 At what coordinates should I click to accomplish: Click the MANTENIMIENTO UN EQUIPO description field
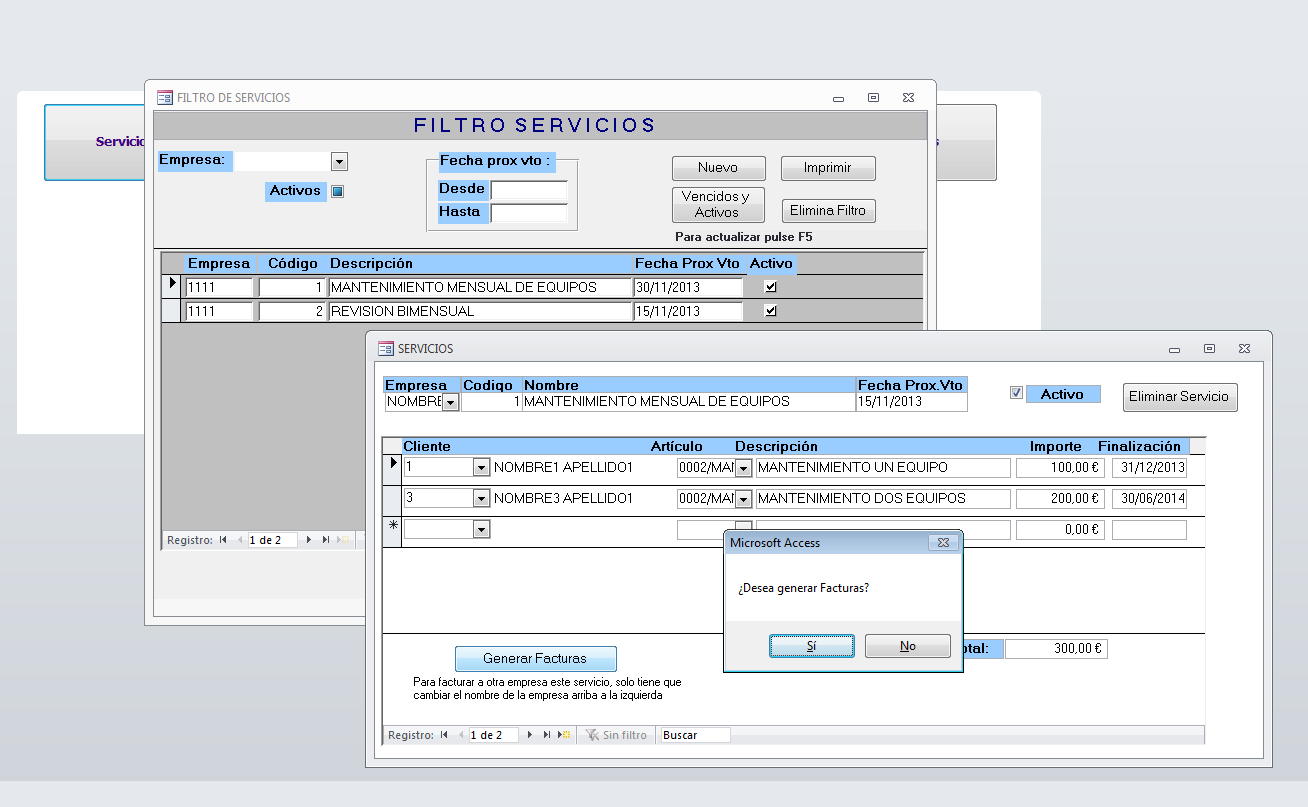[883, 468]
